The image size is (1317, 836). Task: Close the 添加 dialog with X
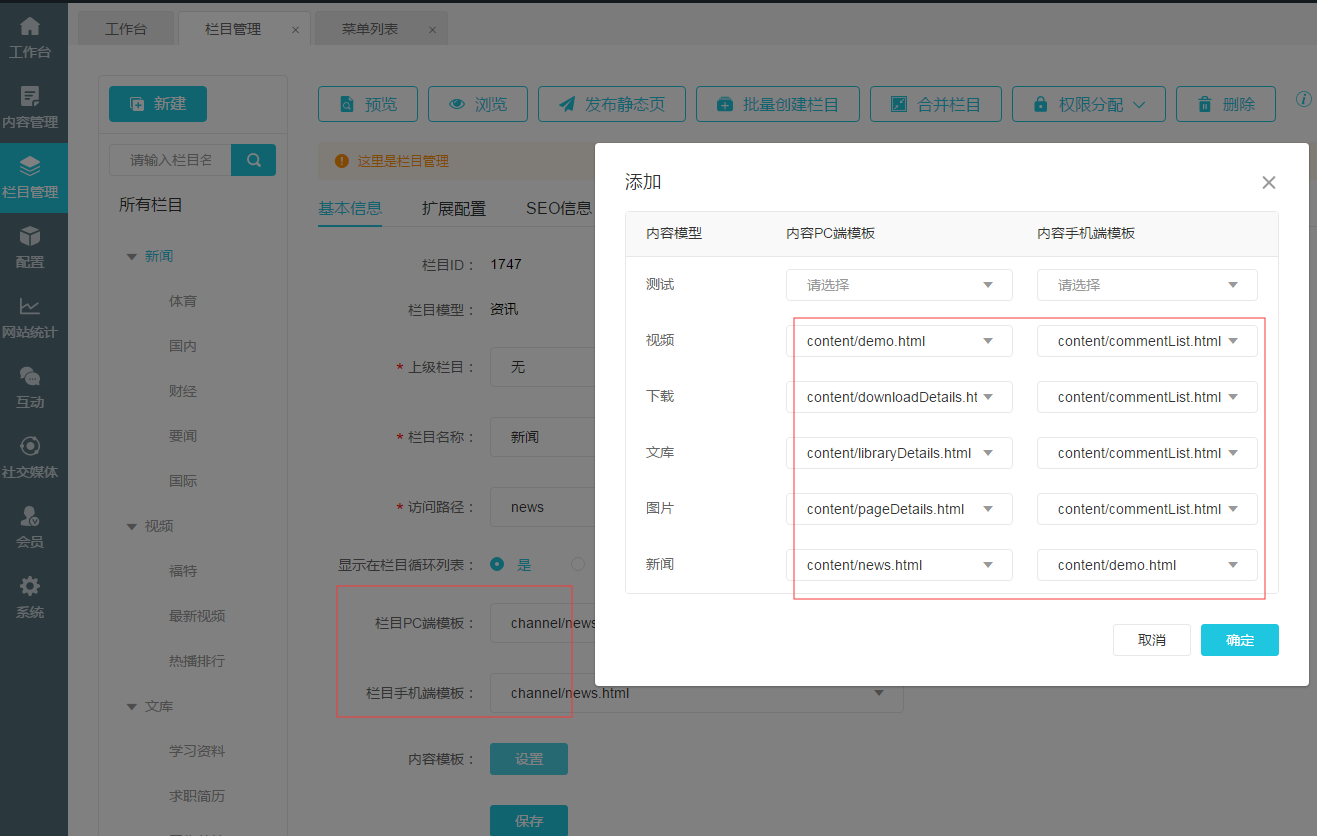(x=1268, y=183)
